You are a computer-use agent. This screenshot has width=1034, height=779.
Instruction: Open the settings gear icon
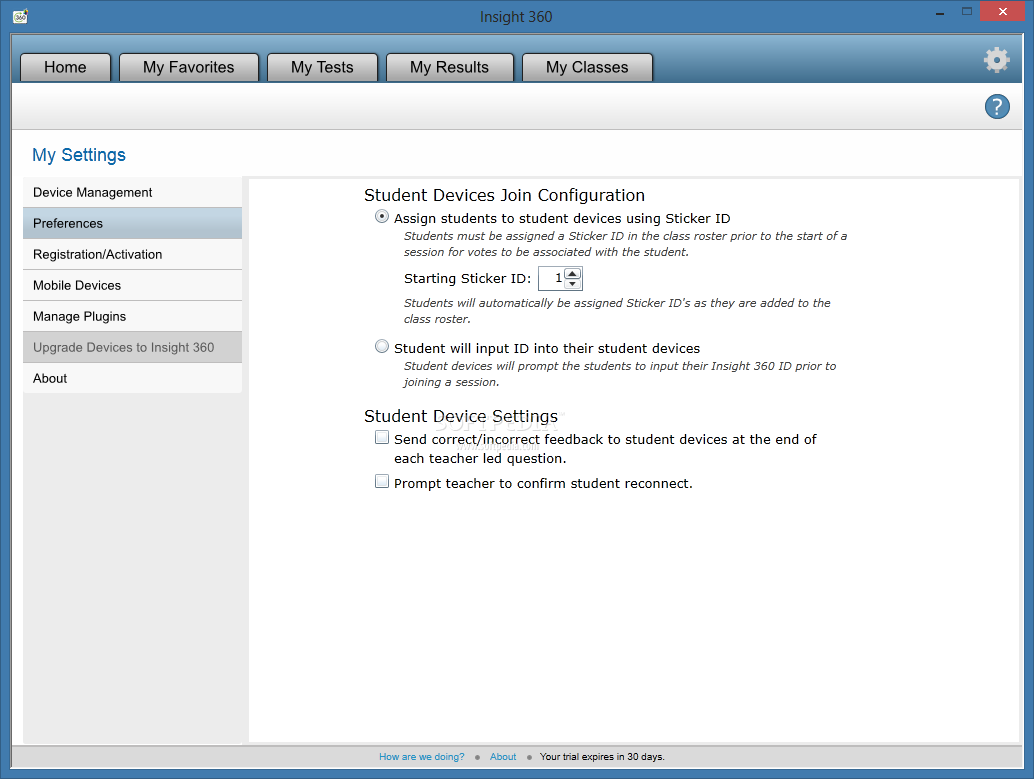[x=996, y=60]
